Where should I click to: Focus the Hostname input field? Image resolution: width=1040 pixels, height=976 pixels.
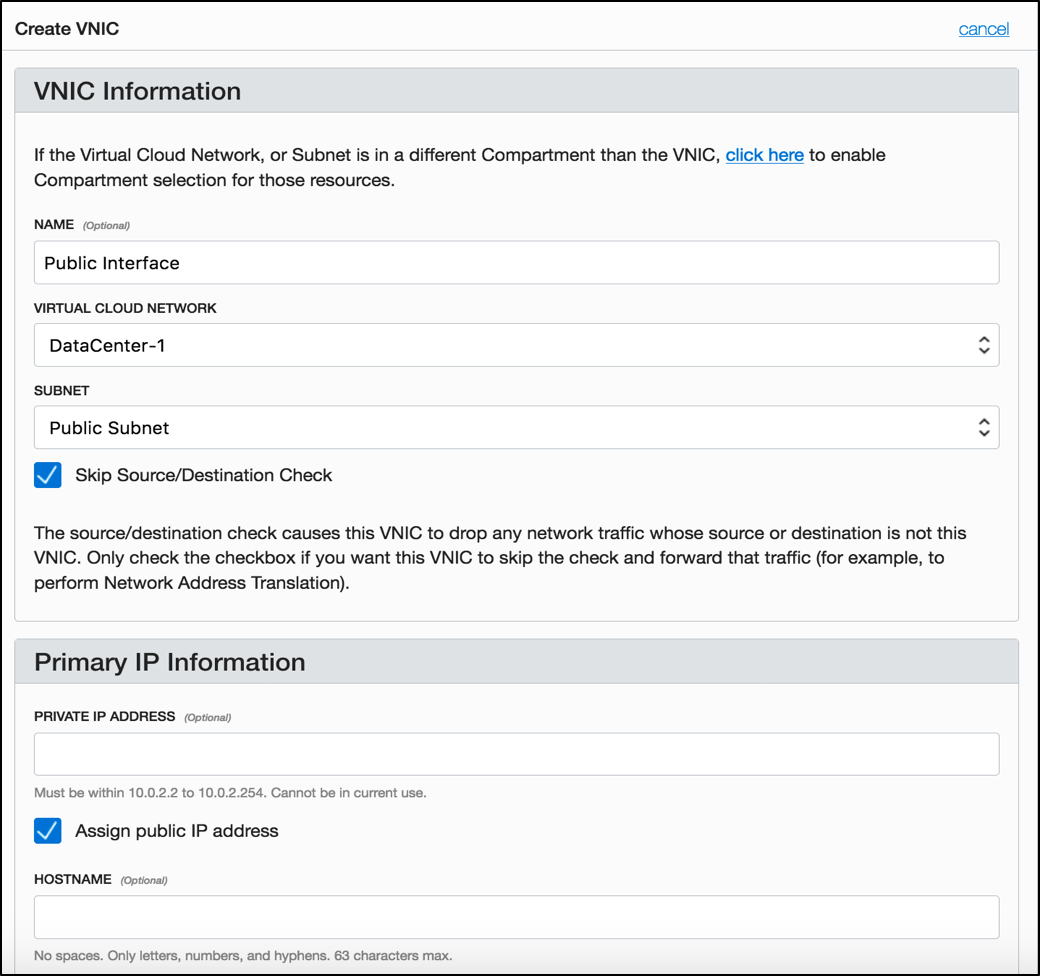[516, 917]
